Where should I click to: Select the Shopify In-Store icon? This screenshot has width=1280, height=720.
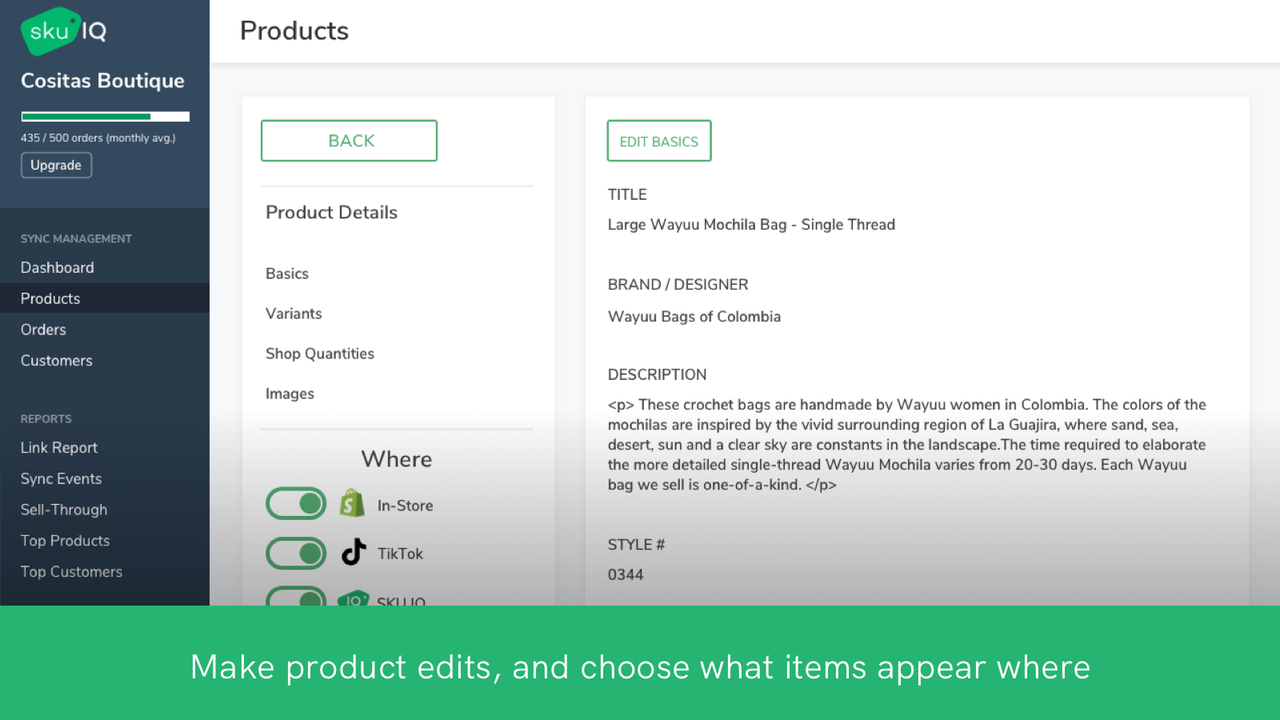click(x=352, y=503)
